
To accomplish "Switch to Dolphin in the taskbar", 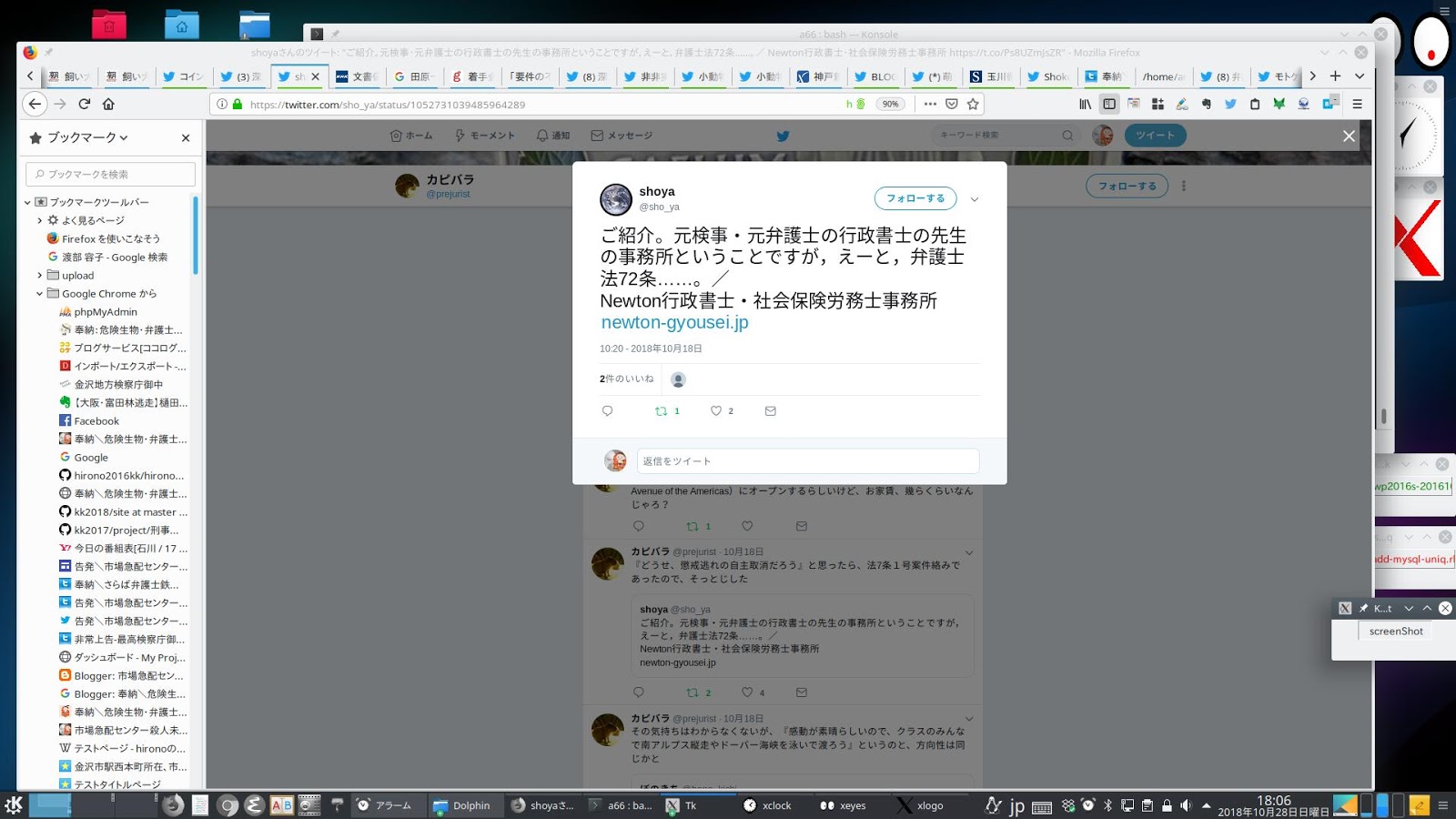I will 462,805.
